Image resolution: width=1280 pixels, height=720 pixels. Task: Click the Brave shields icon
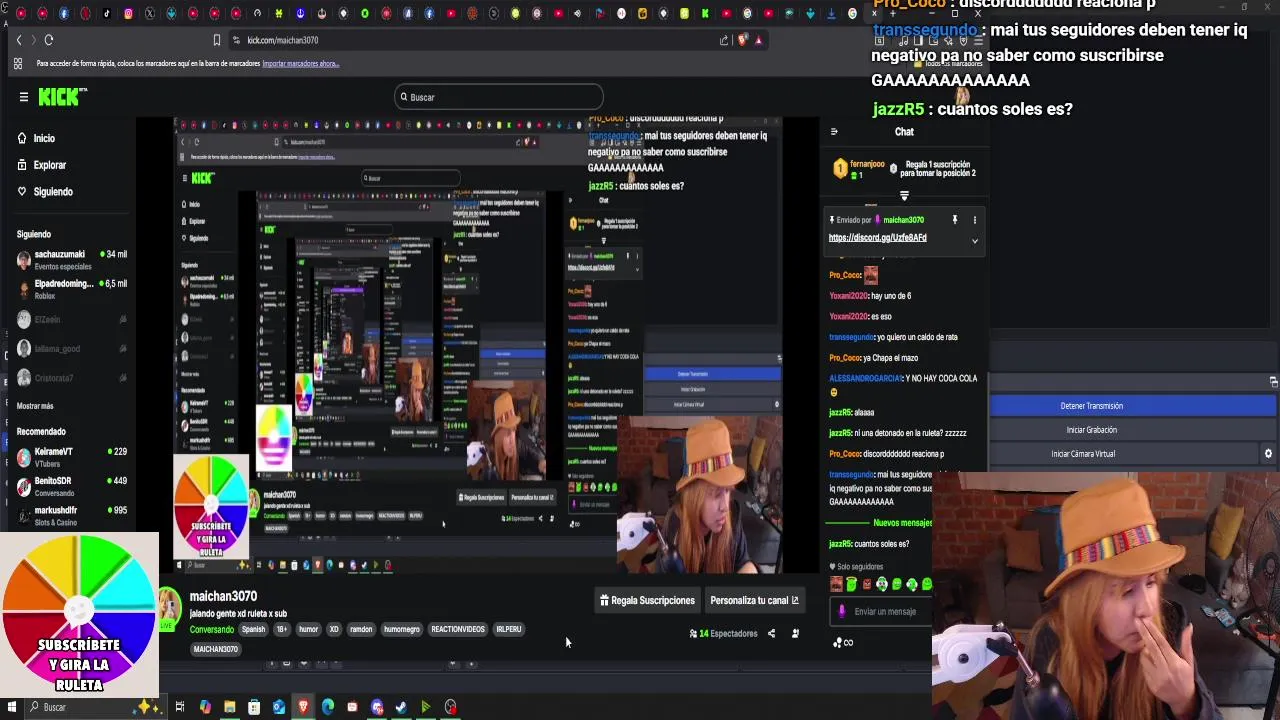742,40
